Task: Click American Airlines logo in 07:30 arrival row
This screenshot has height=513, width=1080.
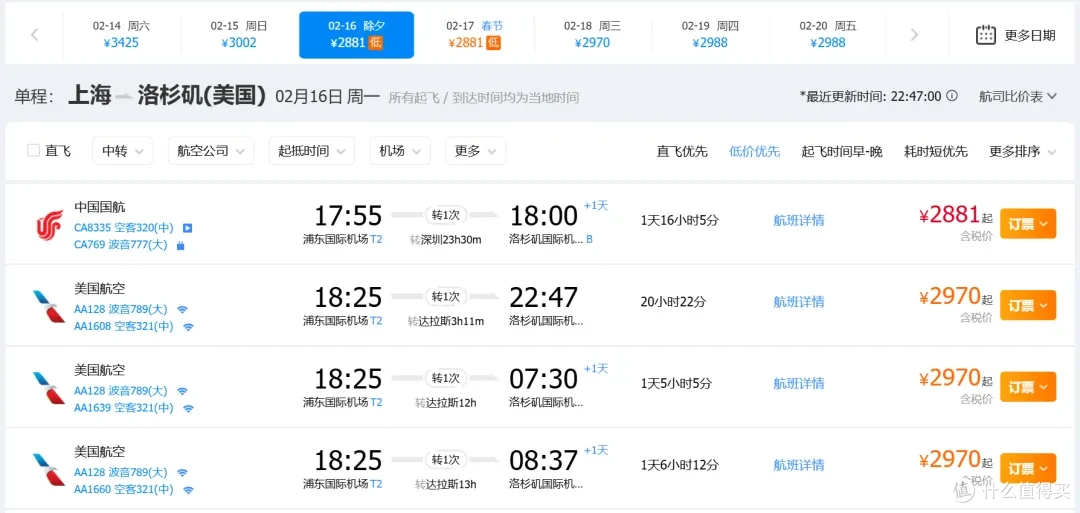Action: click(49, 388)
